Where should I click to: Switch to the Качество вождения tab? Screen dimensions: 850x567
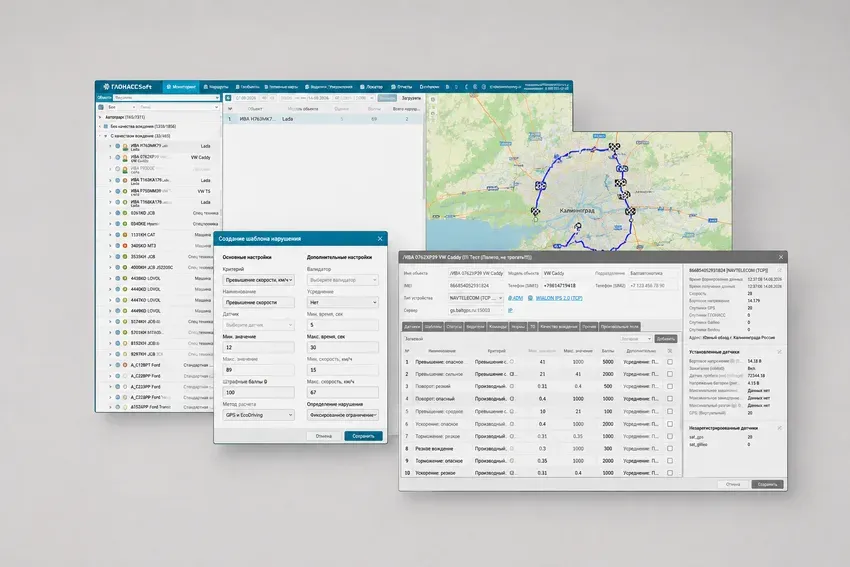[x=559, y=326]
